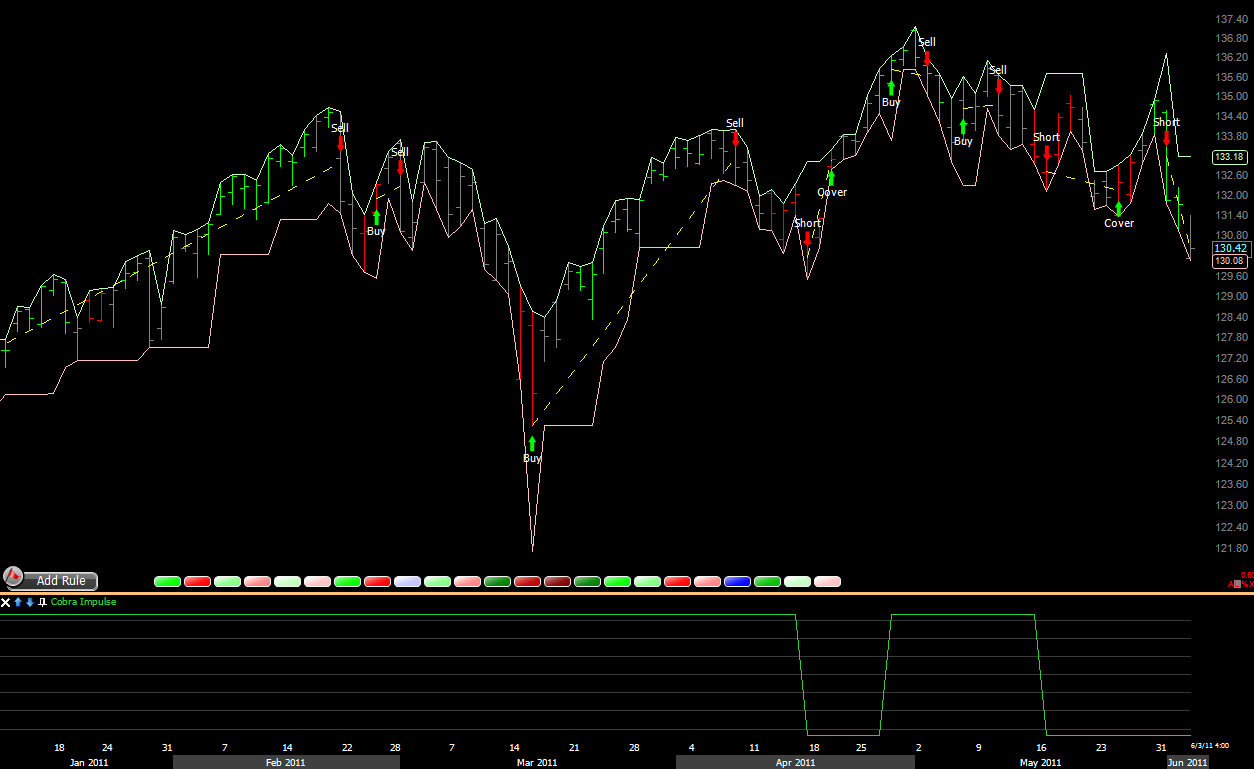The width and height of the screenshot is (1254, 769).
Task: Click the May 2011 month label
Action: tap(1041, 762)
